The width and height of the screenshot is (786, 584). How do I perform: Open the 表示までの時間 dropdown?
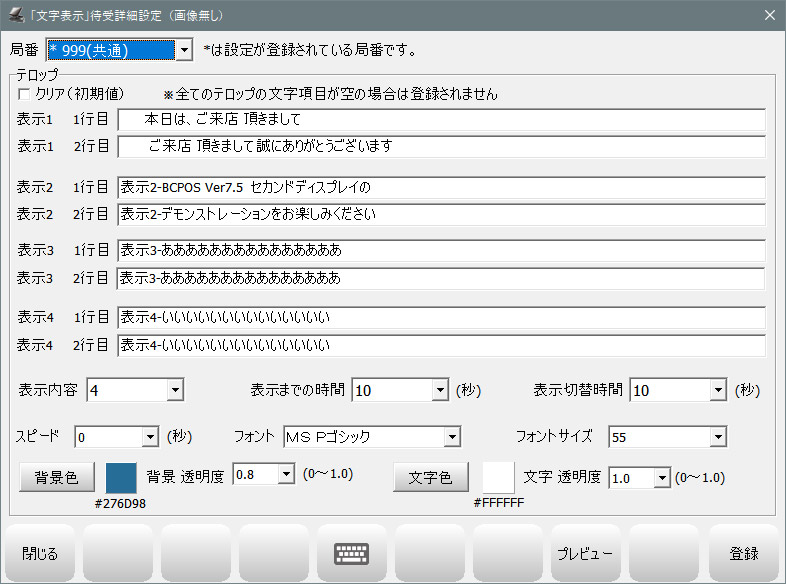[440, 390]
